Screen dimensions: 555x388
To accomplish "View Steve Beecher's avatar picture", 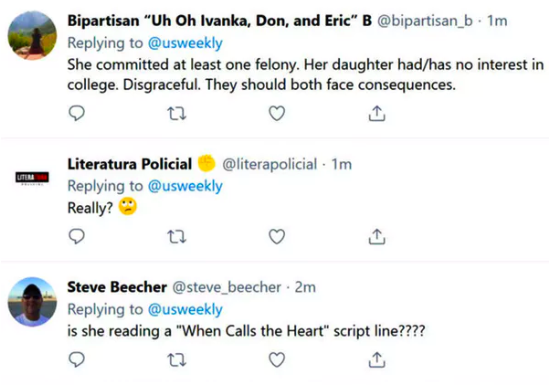I will [32, 302].
